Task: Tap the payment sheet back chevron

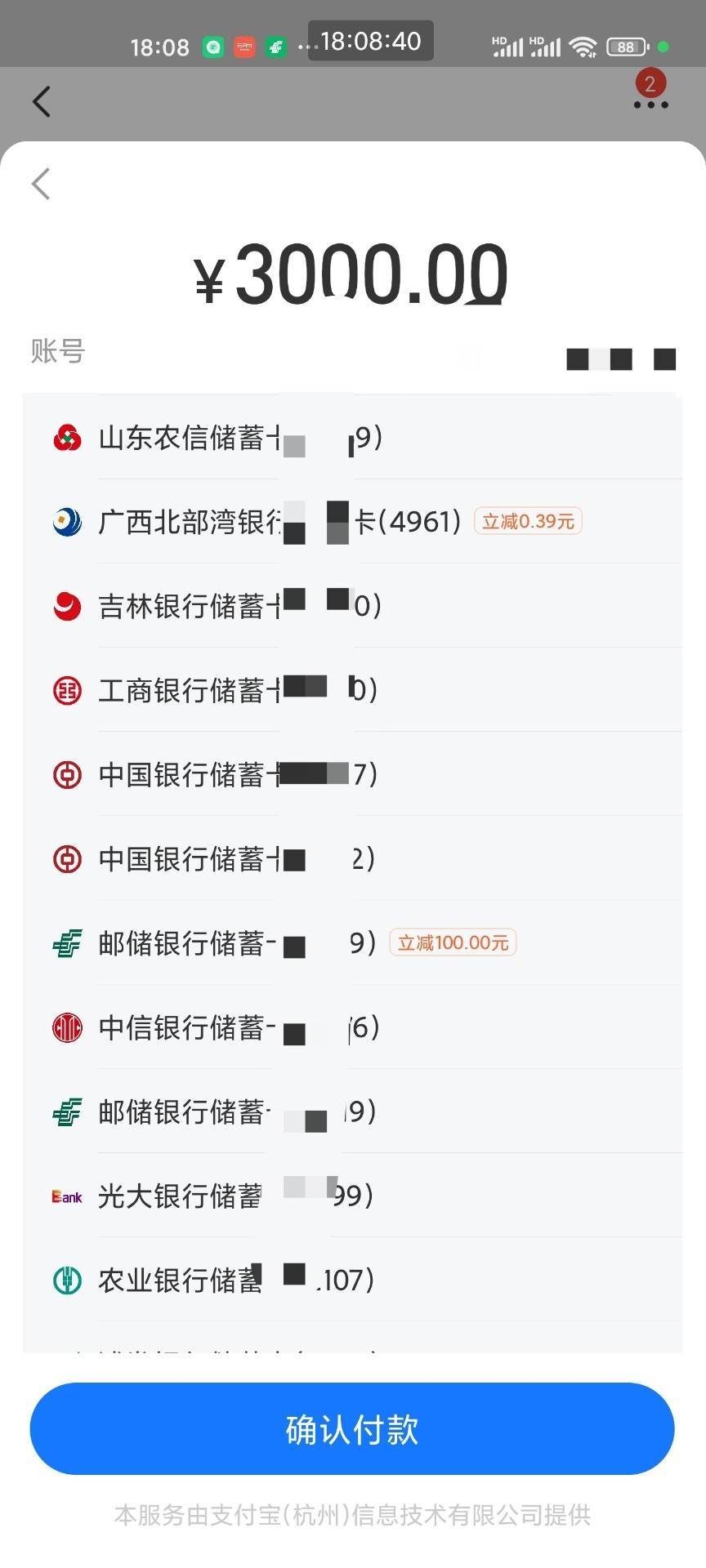Action: (41, 184)
